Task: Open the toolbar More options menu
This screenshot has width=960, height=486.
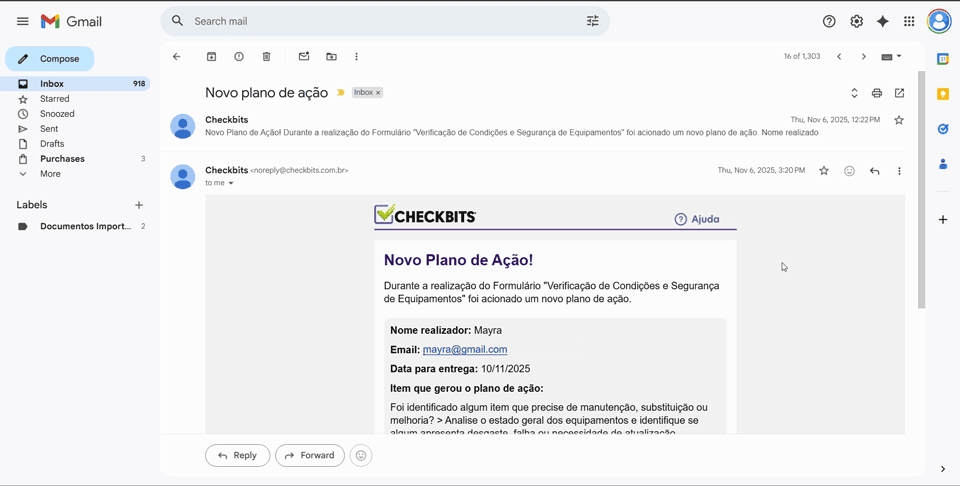Action: (356, 56)
